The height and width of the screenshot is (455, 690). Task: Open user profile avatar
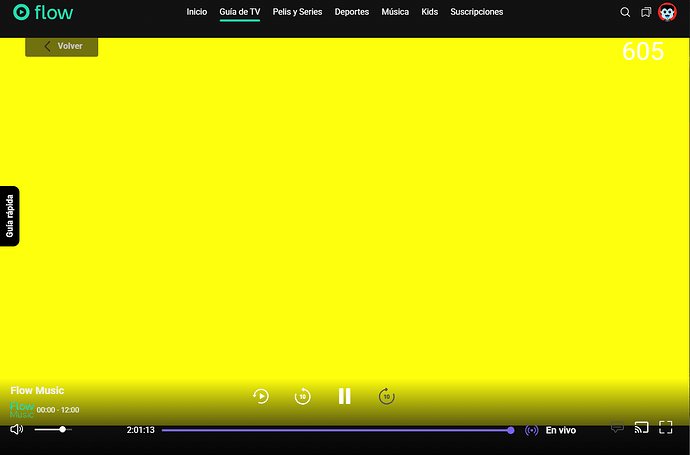[x=667, y=12]
